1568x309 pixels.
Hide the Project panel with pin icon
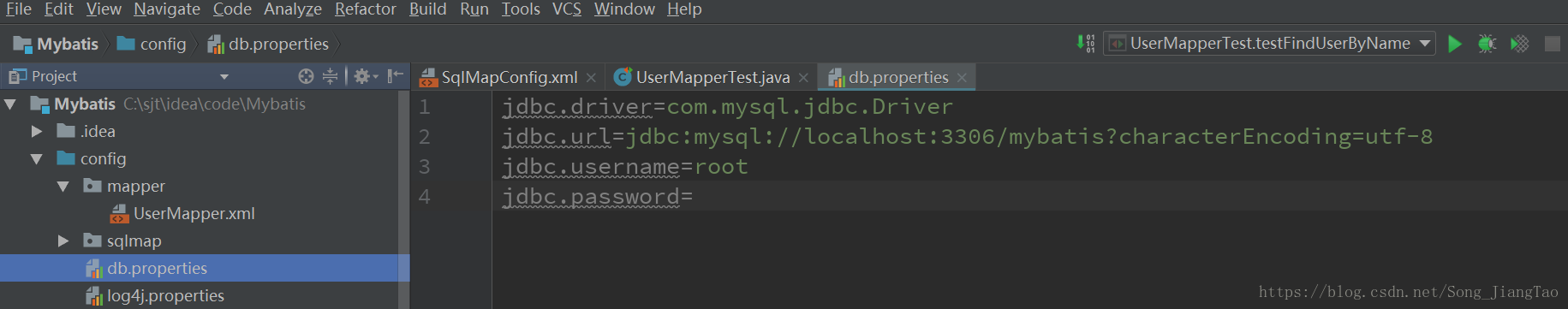(x=395, y=76)
